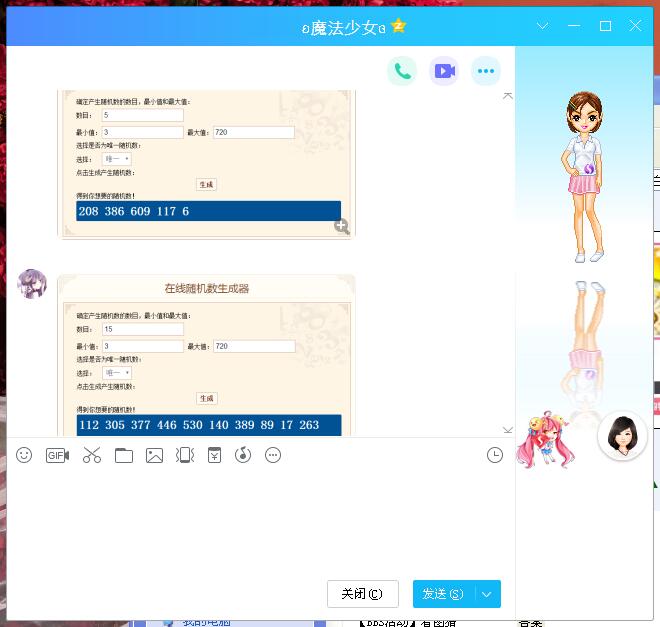
Task: Open the folder icon to send a file
Action: pyautogui.click(x=124, y=455)
